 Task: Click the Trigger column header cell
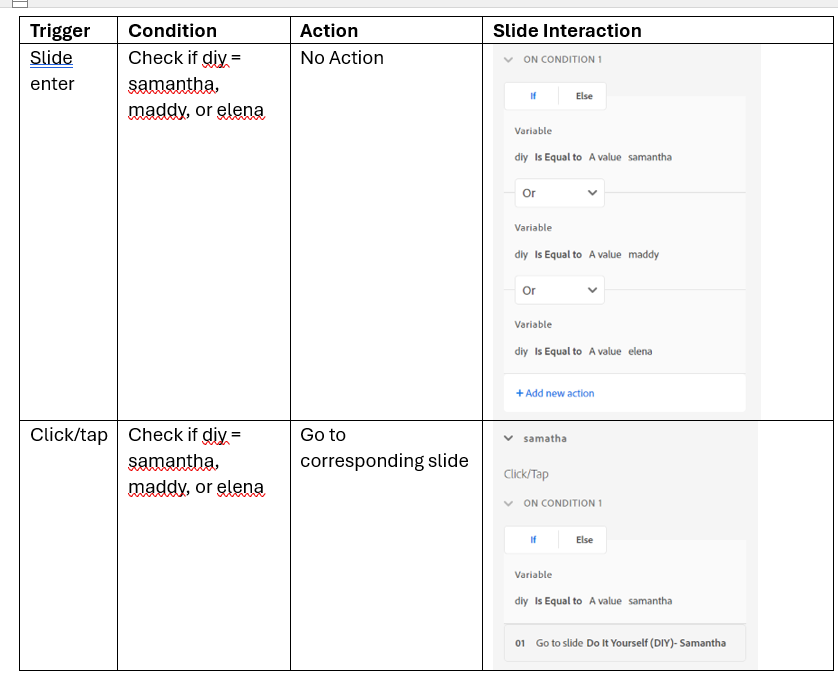click(x=60, y=31)
